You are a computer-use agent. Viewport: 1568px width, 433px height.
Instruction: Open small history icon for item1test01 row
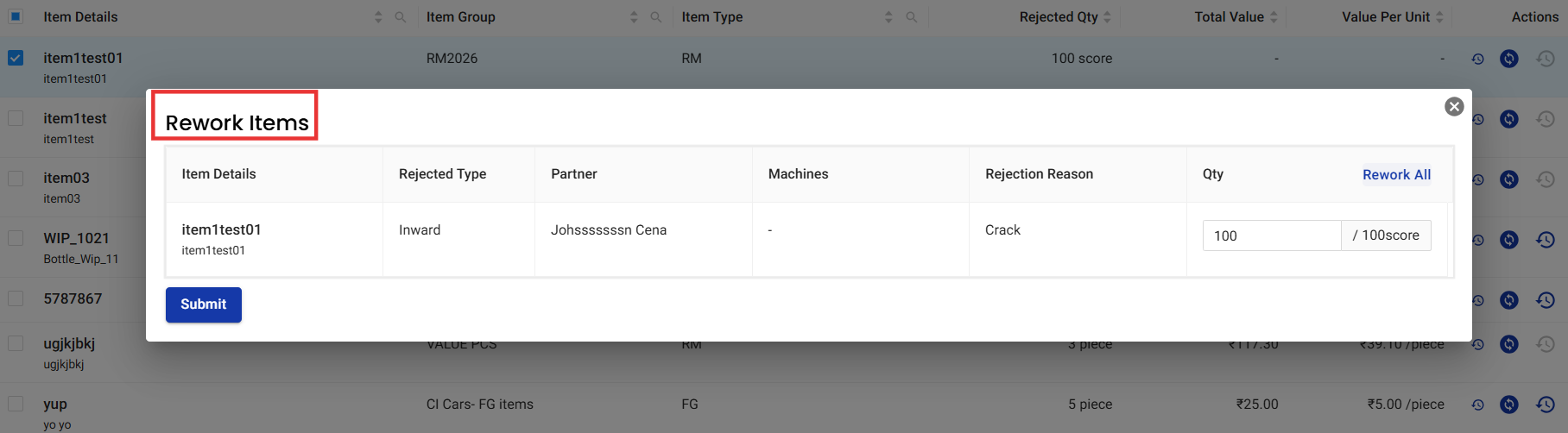coord(1477,59)
